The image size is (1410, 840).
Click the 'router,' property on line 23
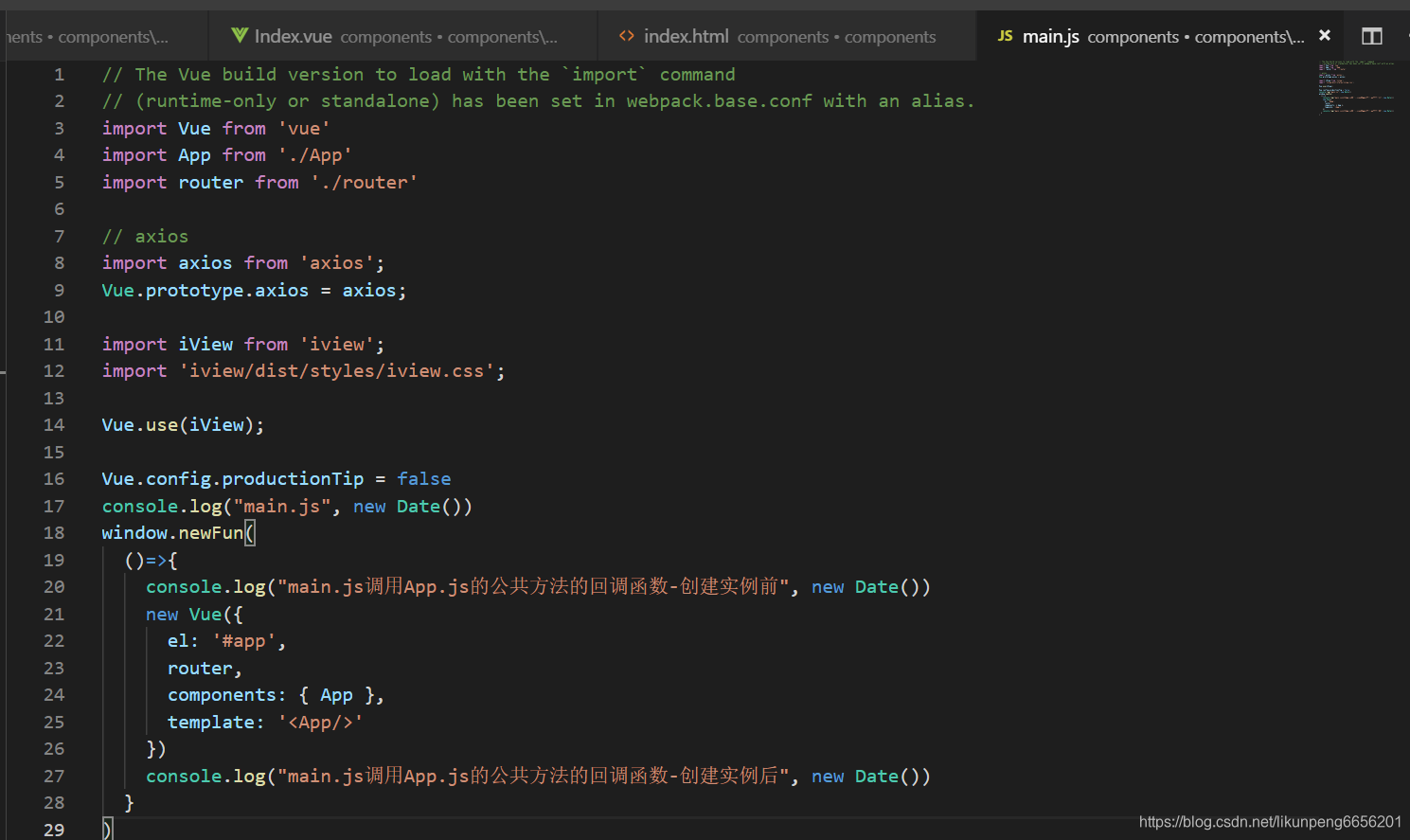point(205,669)
